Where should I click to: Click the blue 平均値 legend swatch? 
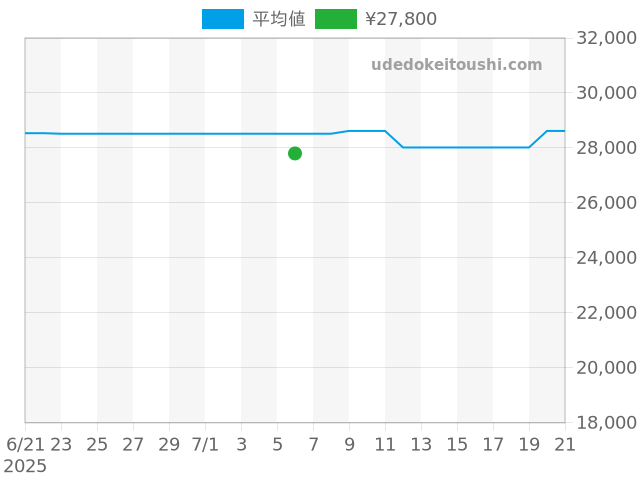click(222, 19)
